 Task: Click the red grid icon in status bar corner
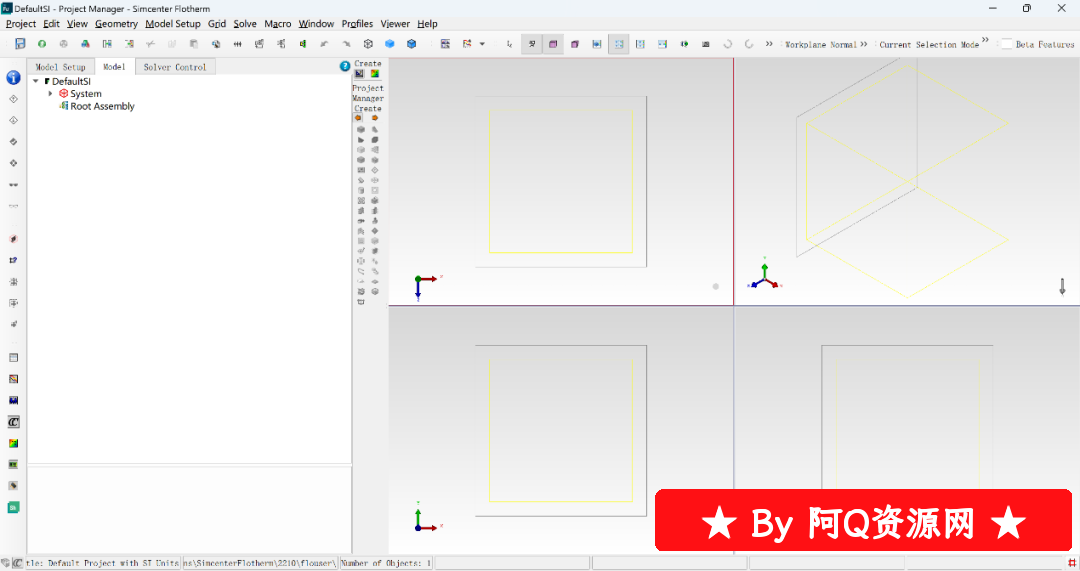pos(1072,563)
